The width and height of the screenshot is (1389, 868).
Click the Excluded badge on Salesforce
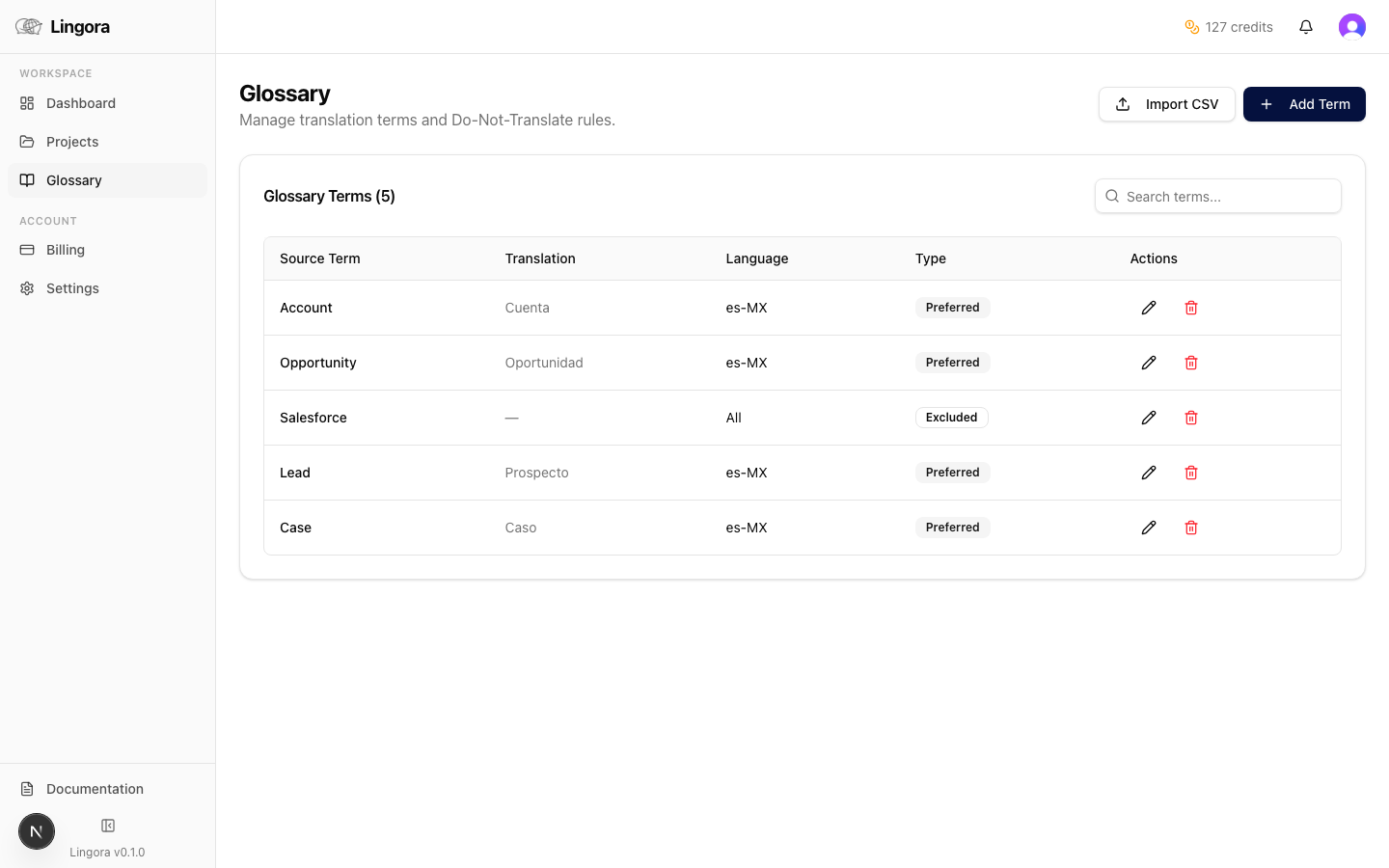tap(951, 417)
